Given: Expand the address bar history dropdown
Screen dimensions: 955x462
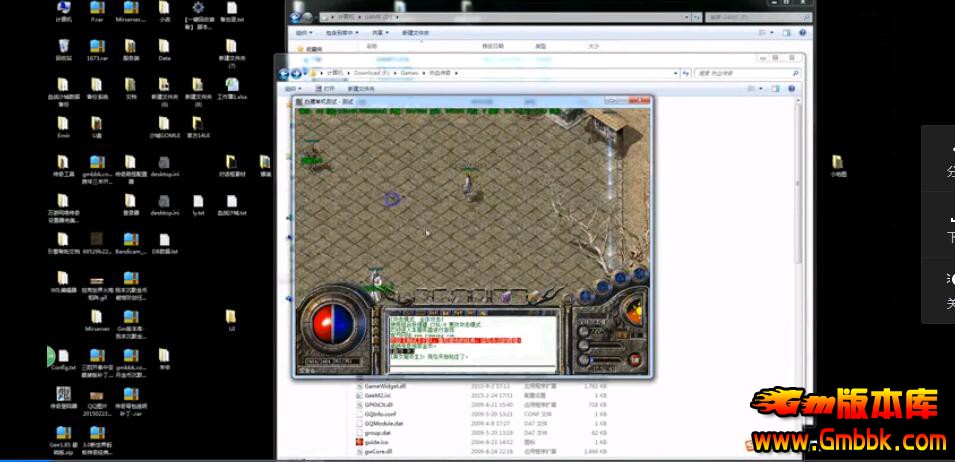Looking at the screenshot, I should point(676,73).
